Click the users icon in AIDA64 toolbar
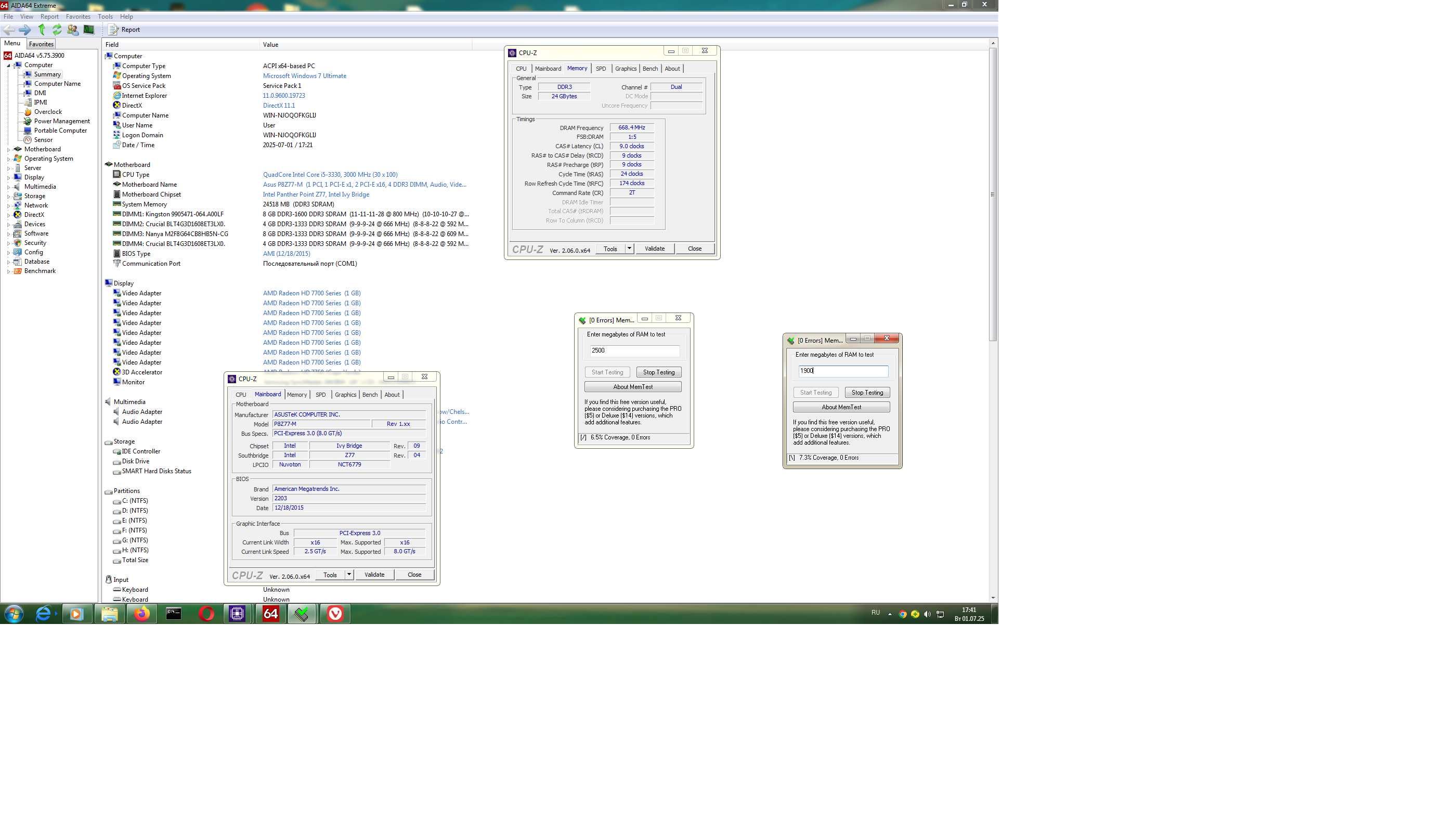1456x819 pixels. (x=72, y=30)
